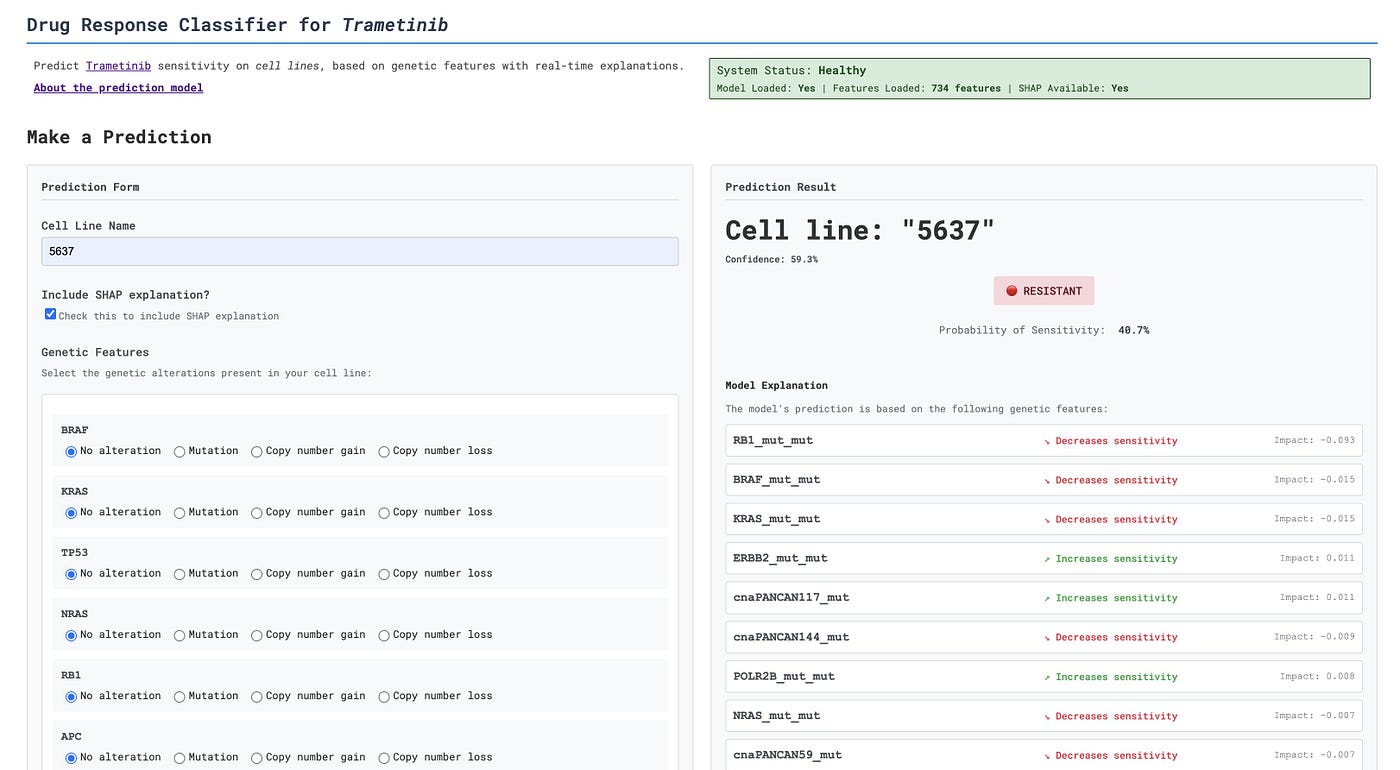The width and height of the screenshot is (1400, 770).
Task: Click the cnaPANCAN144_mut feature name
Action: (x=791, y=637)
